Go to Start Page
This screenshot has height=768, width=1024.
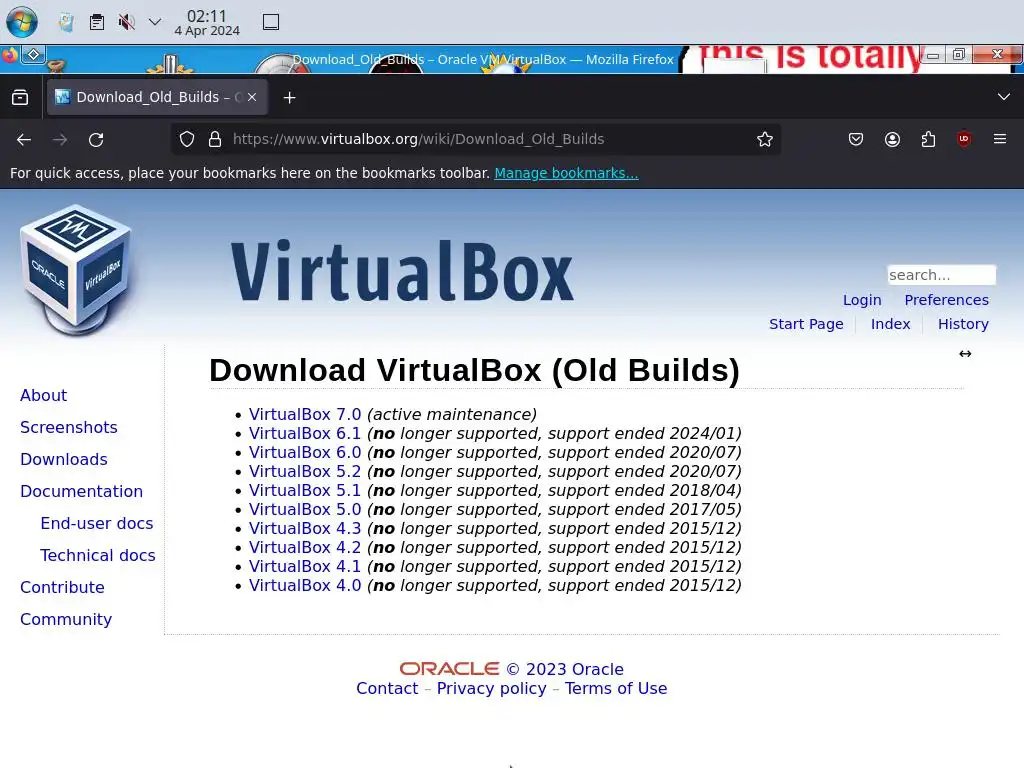click(x=806, y=324)
